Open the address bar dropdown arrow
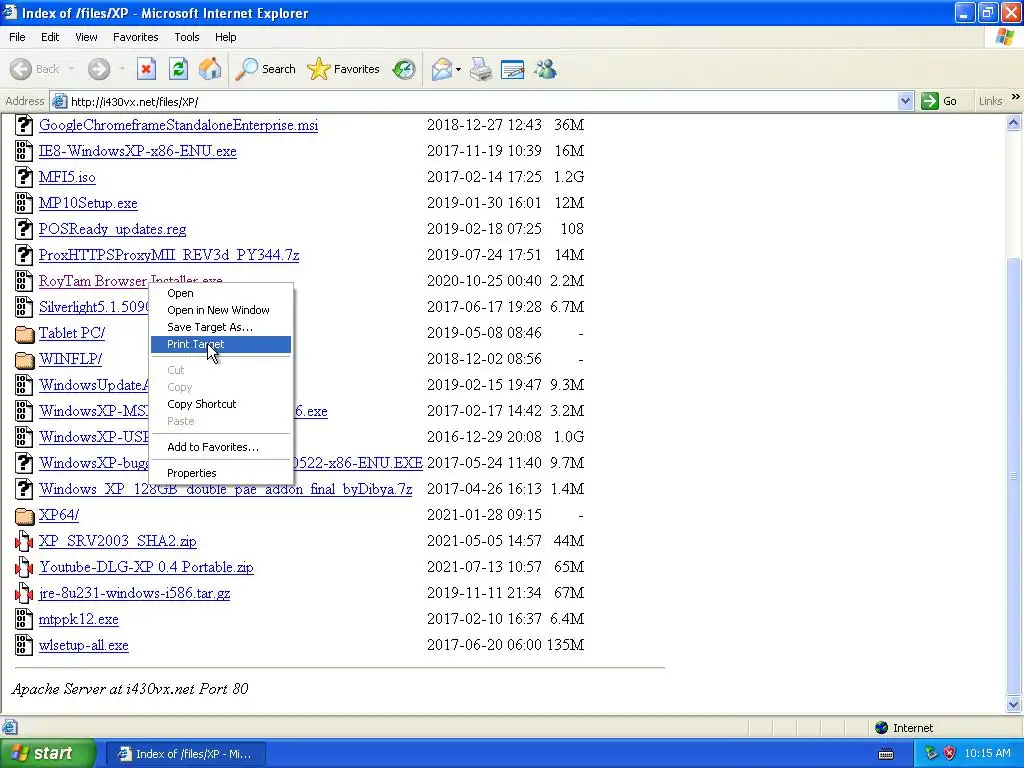This screenshot has width=1024, height=768. click(x=905, y=101)
